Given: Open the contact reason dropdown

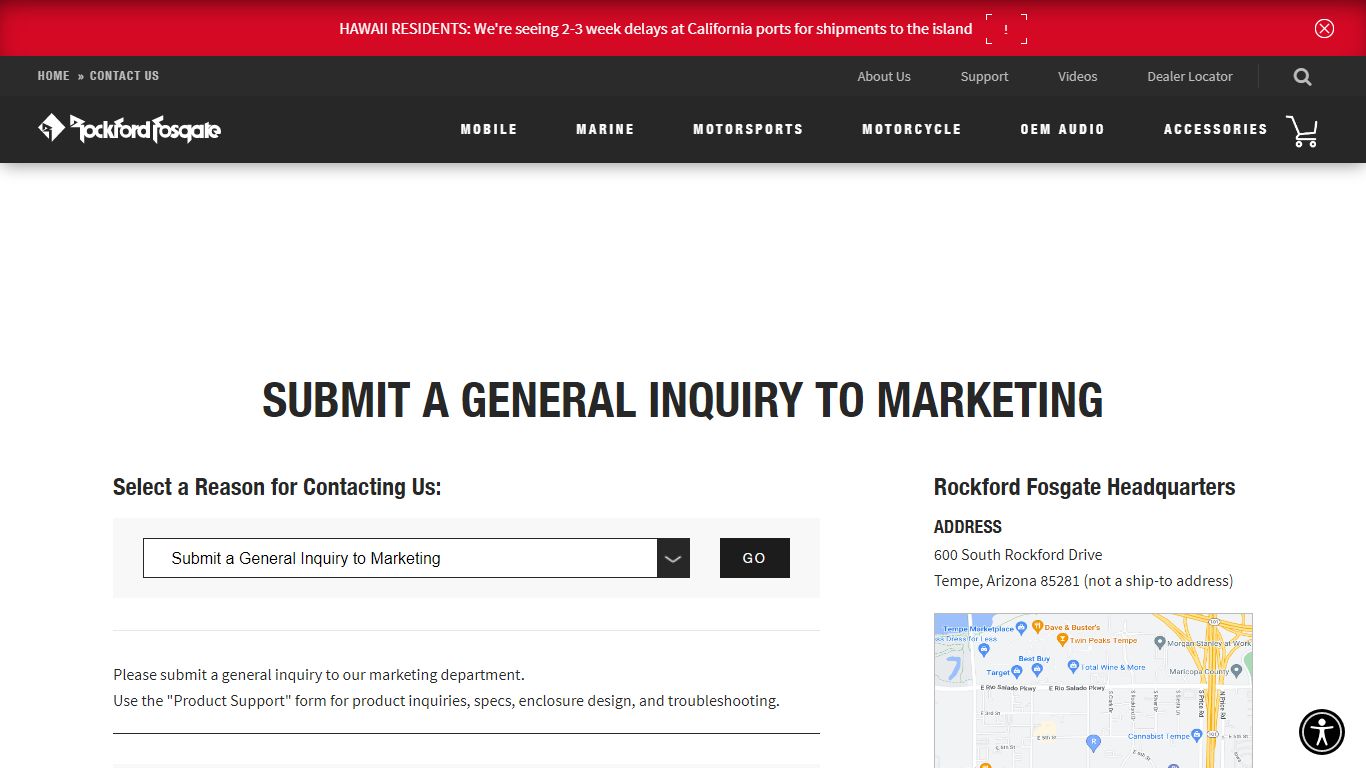Looking at the screenshot, I should coord(416,558).
